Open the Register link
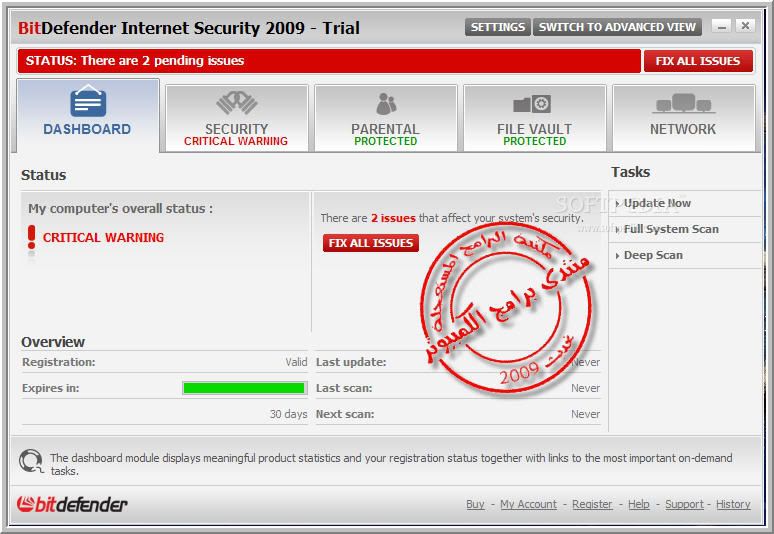 point(592,504)
